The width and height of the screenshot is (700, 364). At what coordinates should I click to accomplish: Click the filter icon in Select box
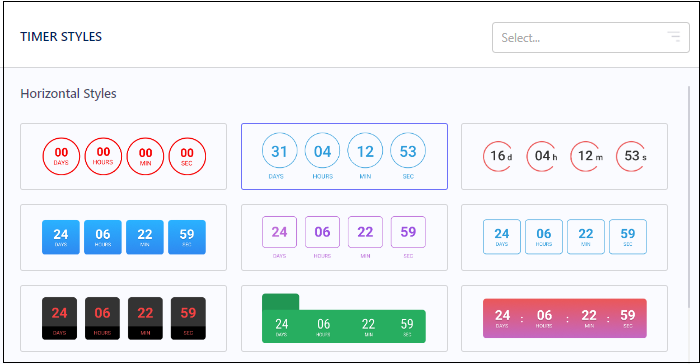[674, 37]
